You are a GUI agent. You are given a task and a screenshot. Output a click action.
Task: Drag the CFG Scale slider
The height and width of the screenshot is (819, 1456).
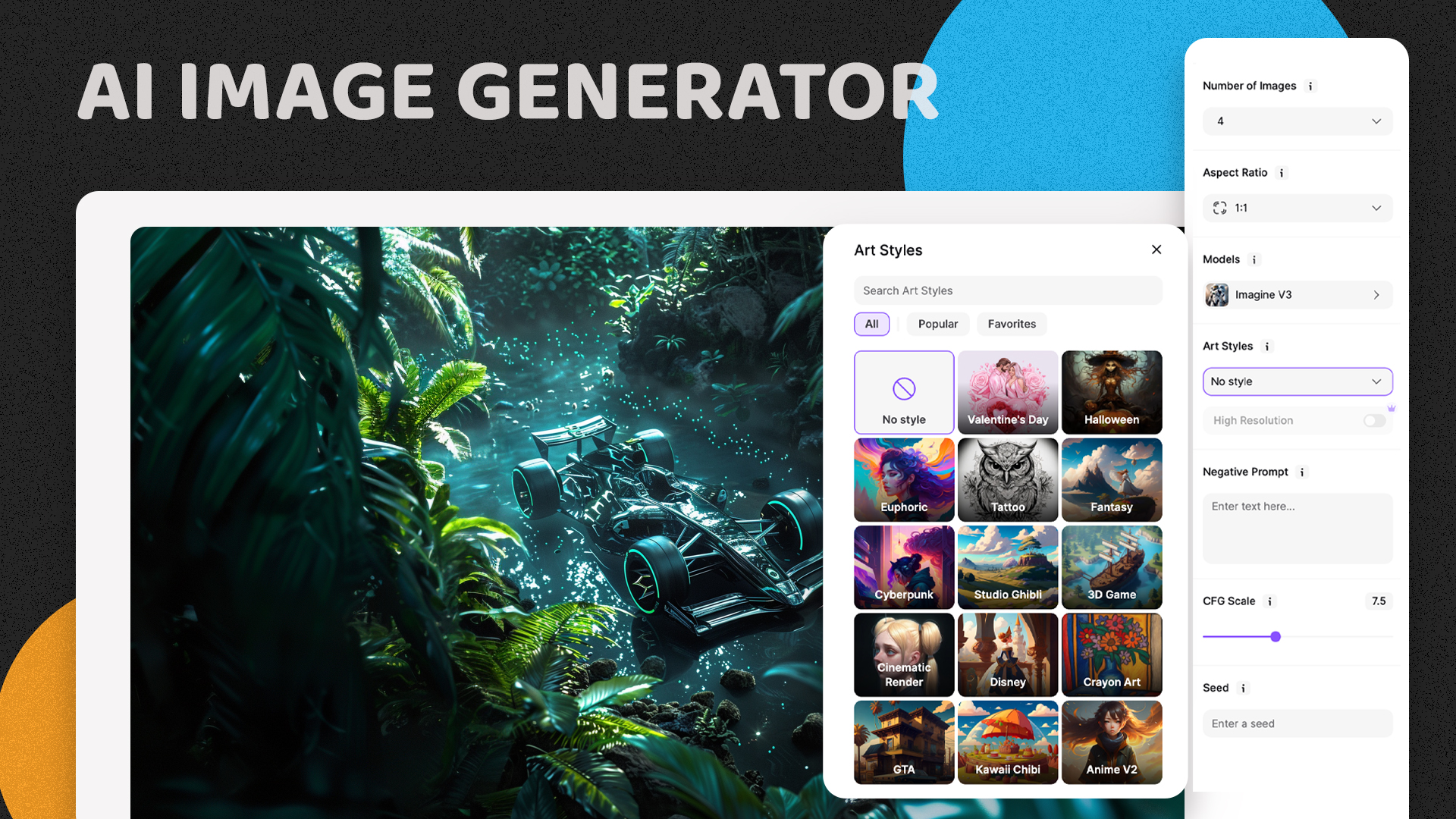click(1275, 636)
